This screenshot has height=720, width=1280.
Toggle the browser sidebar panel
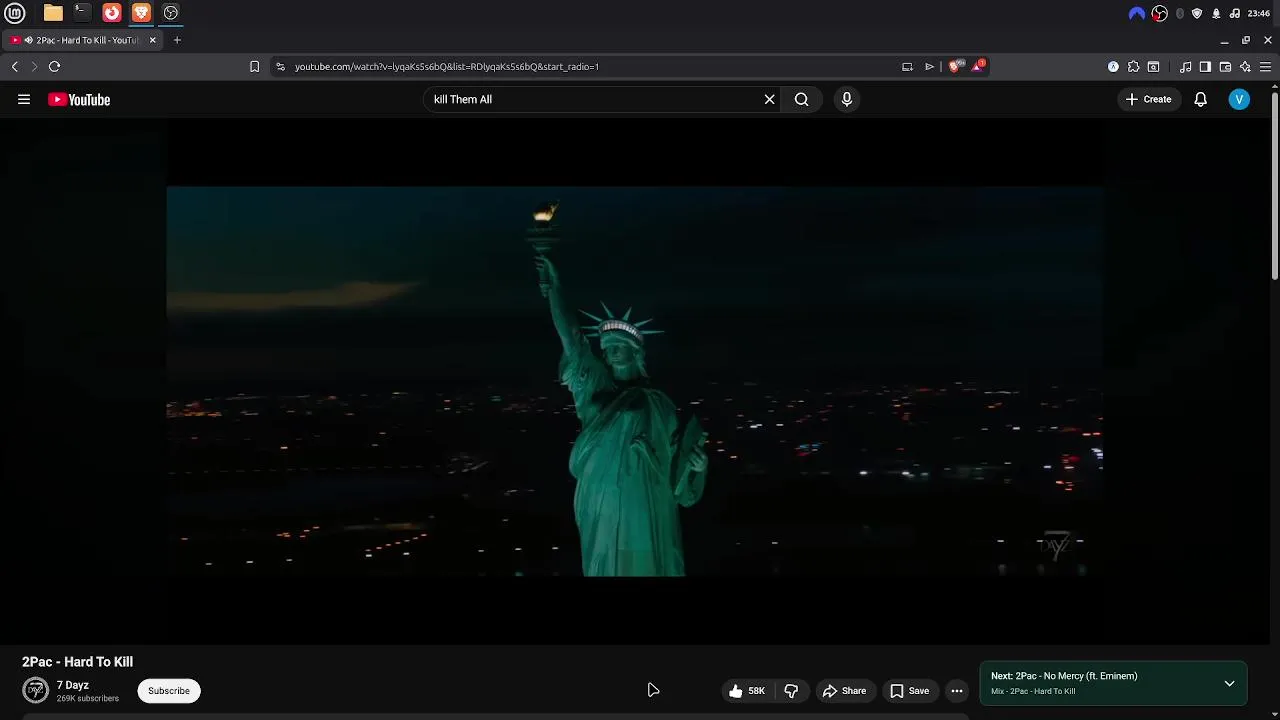pyautogui.click(x=1205, y=66)
